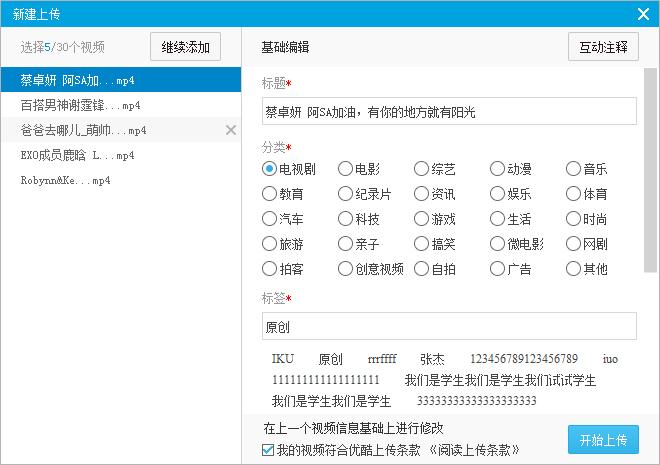Choose the 综艺 category option
Viewport: 660px width, 465px height.
pyautogui.click(x=421, y=169)
